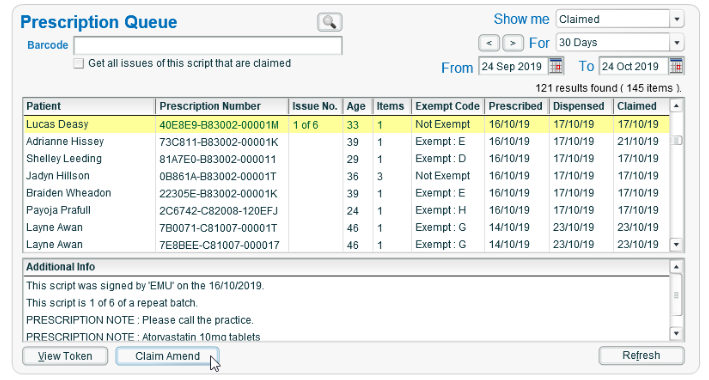
Task: Click Additional Info scroll down arrow
Action: point(676,333)
